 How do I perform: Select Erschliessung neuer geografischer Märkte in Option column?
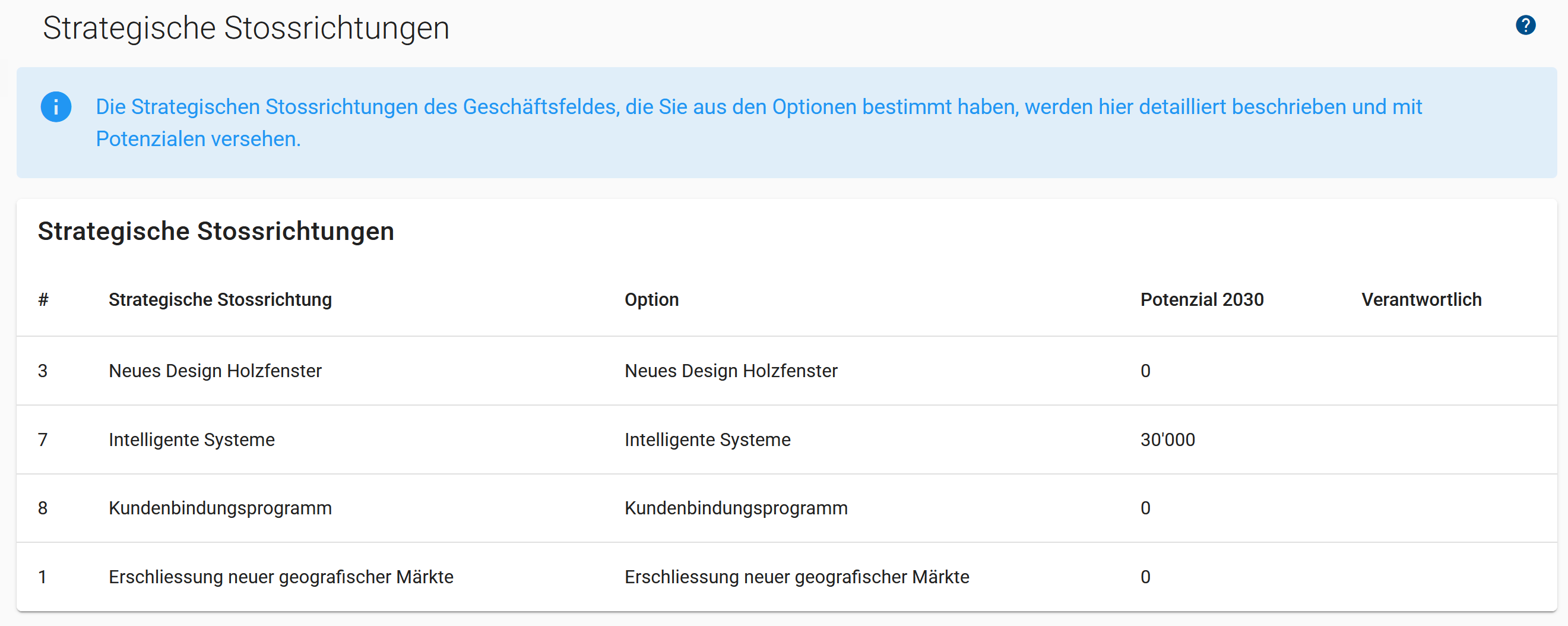pyautogui.click(x=797, y=577)
